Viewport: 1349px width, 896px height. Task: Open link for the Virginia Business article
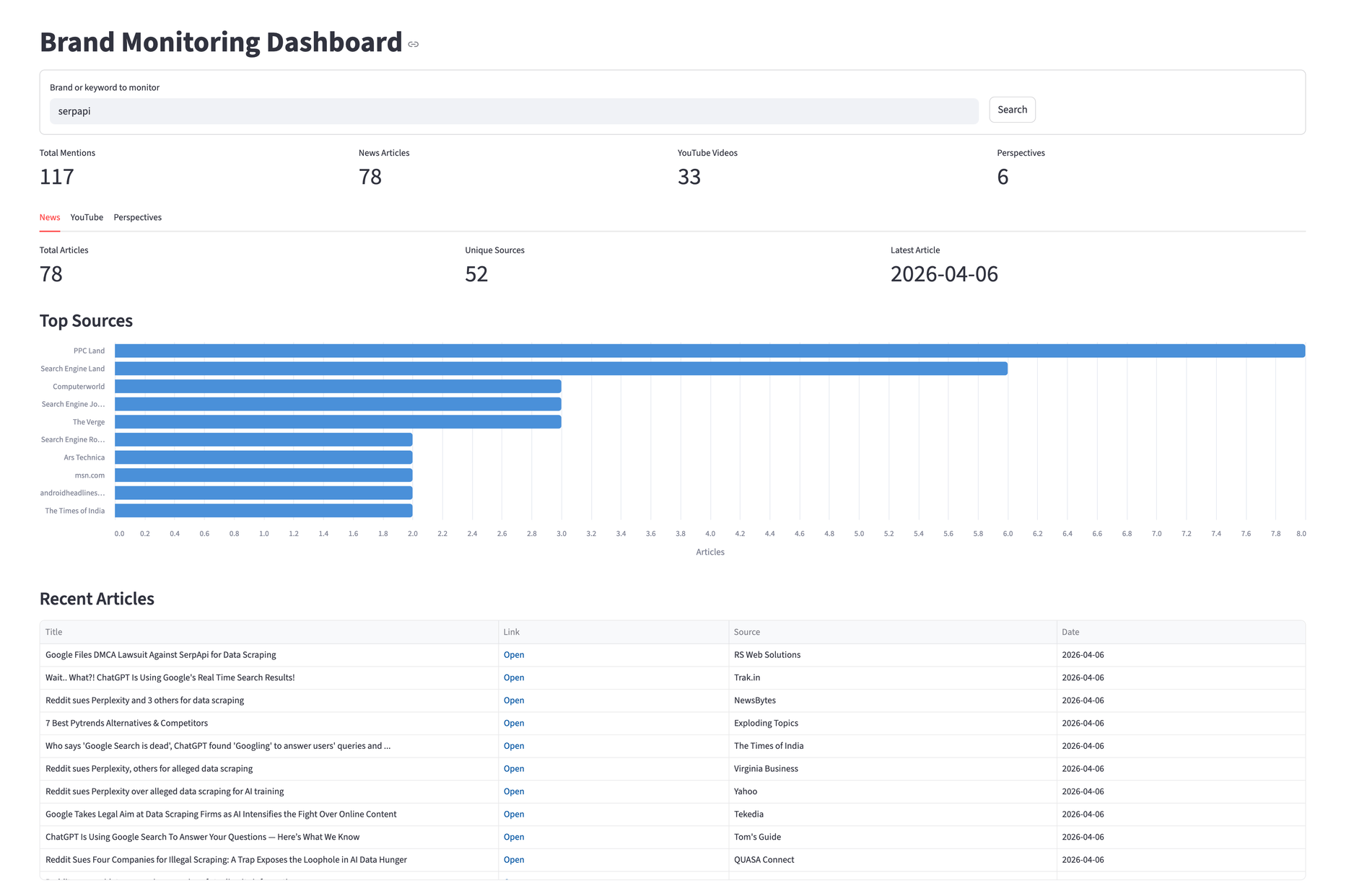(x=514, y=769)
